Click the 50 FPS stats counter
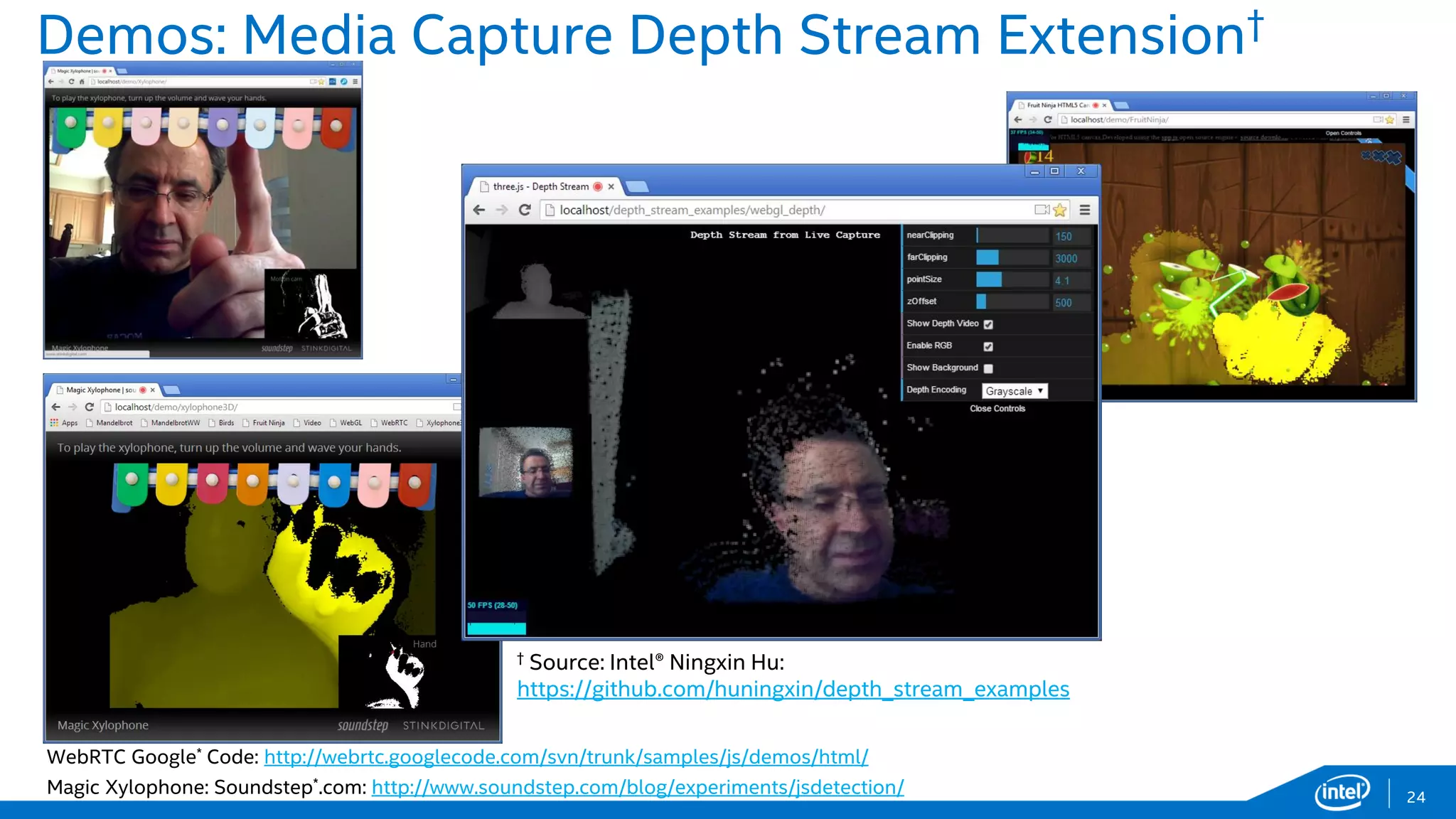The height and width of the screenshot is (819, 1456). [x=496, y=618]
